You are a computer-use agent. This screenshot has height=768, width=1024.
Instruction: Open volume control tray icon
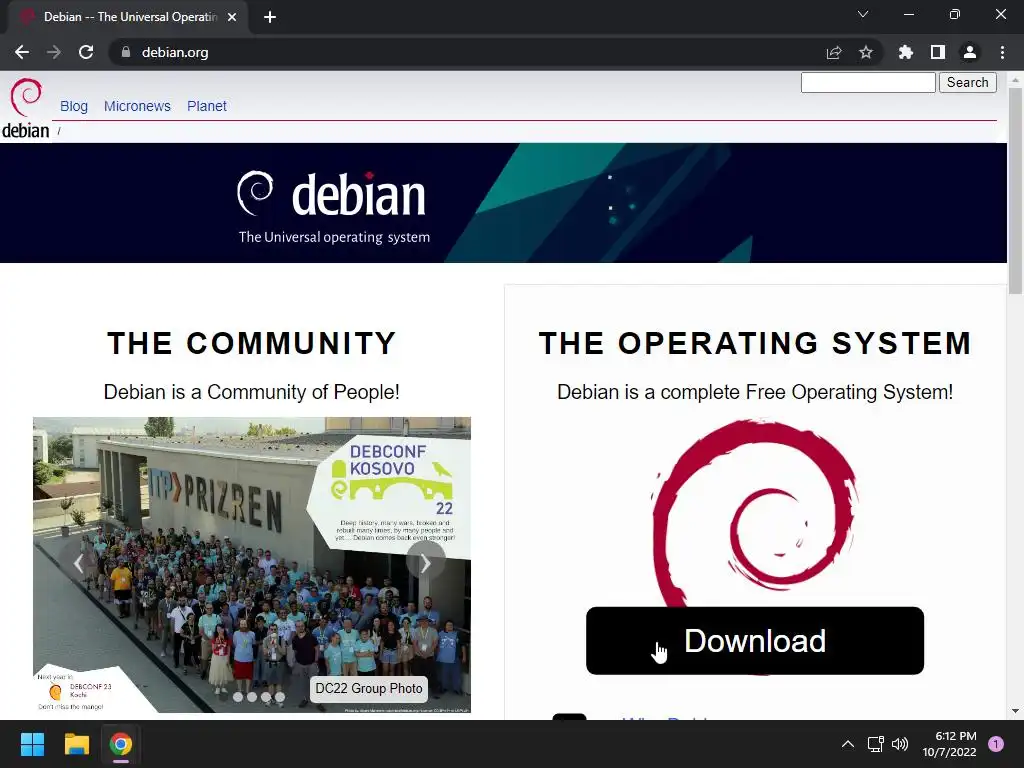(x=900, y=744)
